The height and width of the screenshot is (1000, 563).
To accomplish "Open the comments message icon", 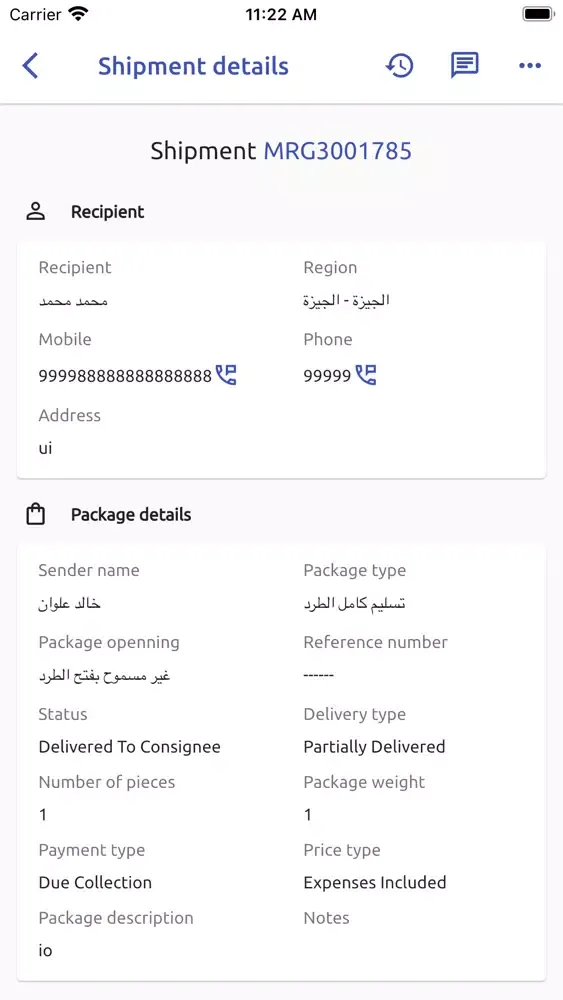I will click(x=465, y=65).
